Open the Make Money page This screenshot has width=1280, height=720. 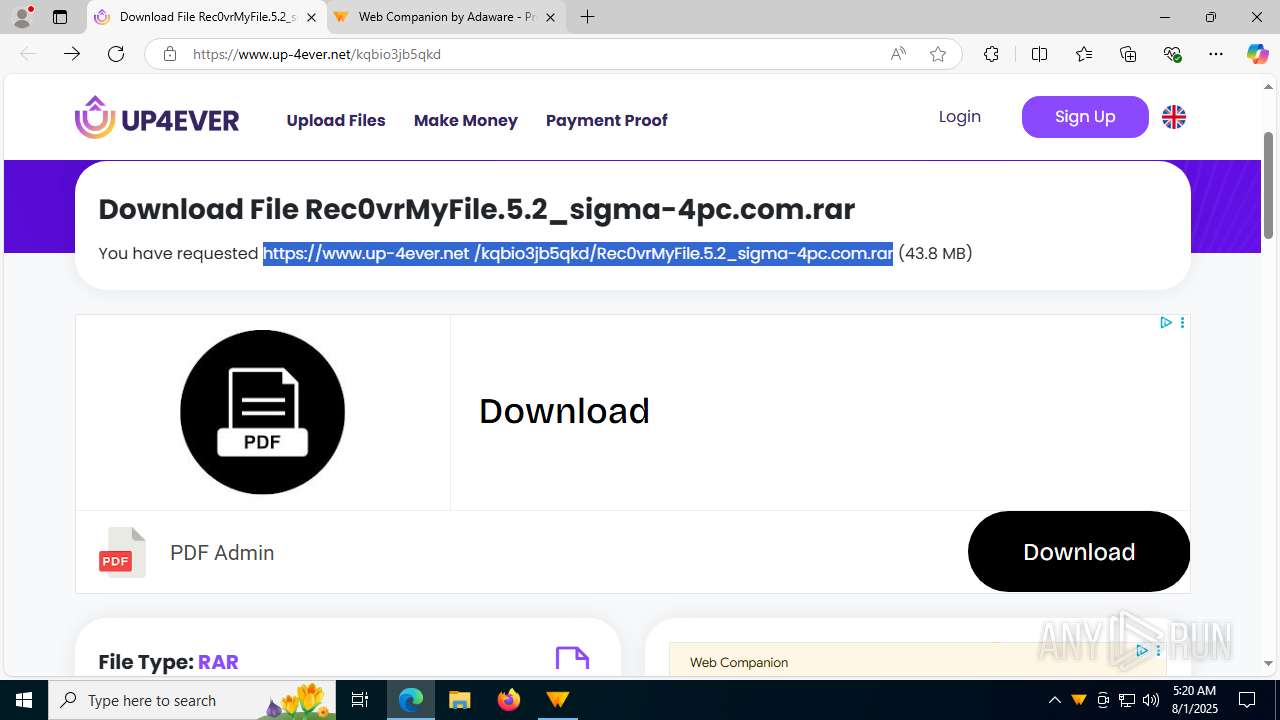pyautogui.click(x=466, y=120)
